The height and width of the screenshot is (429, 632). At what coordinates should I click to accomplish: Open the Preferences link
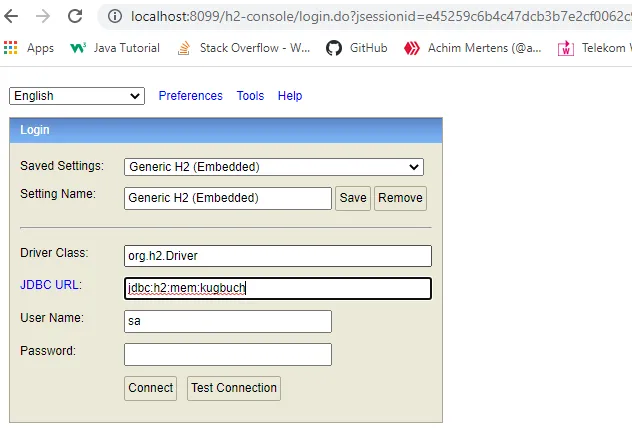pos(190,96)
